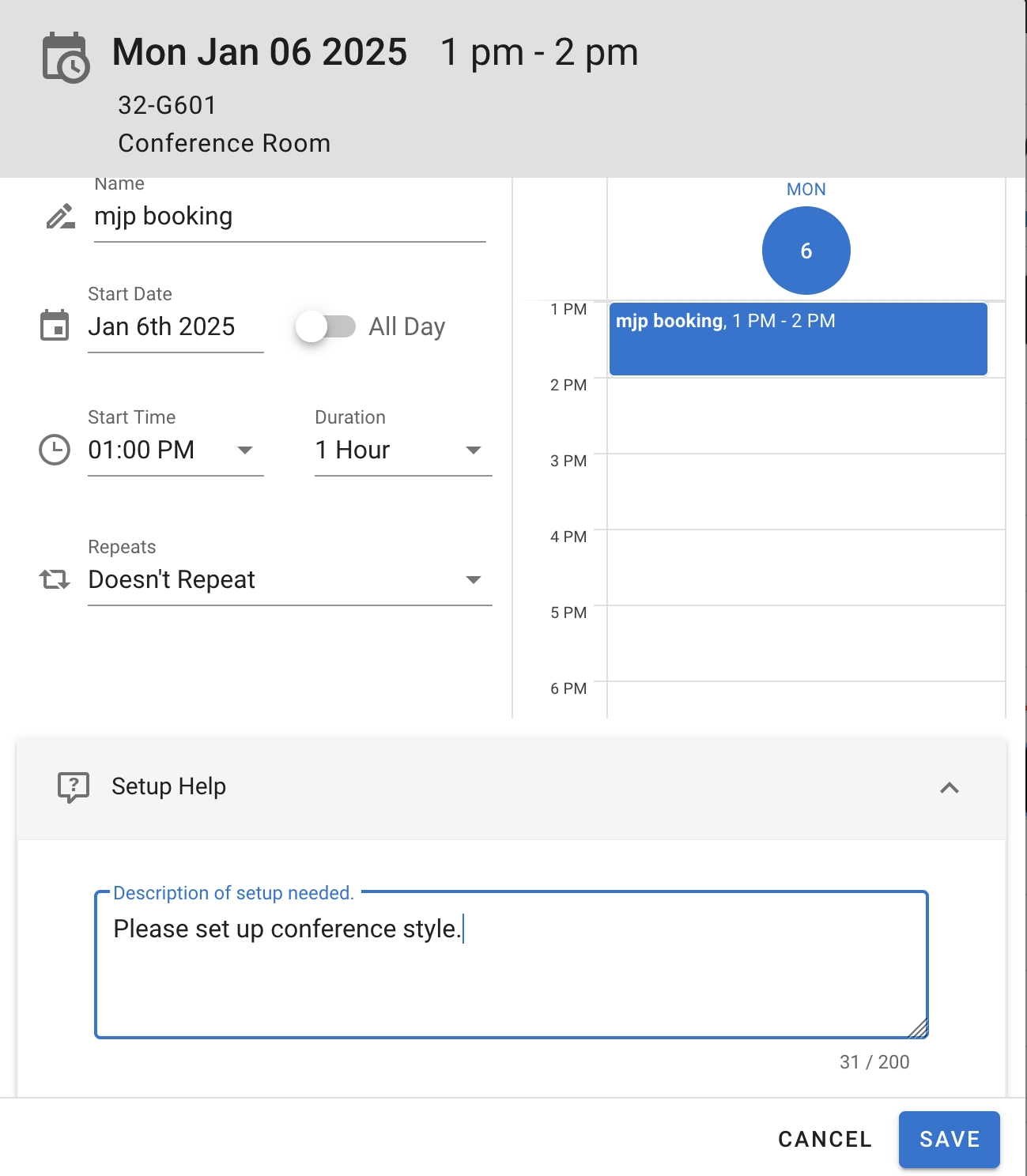Select the mjp booking event block
This screenshot has height=1176, width=1027.
click(798, 338)
